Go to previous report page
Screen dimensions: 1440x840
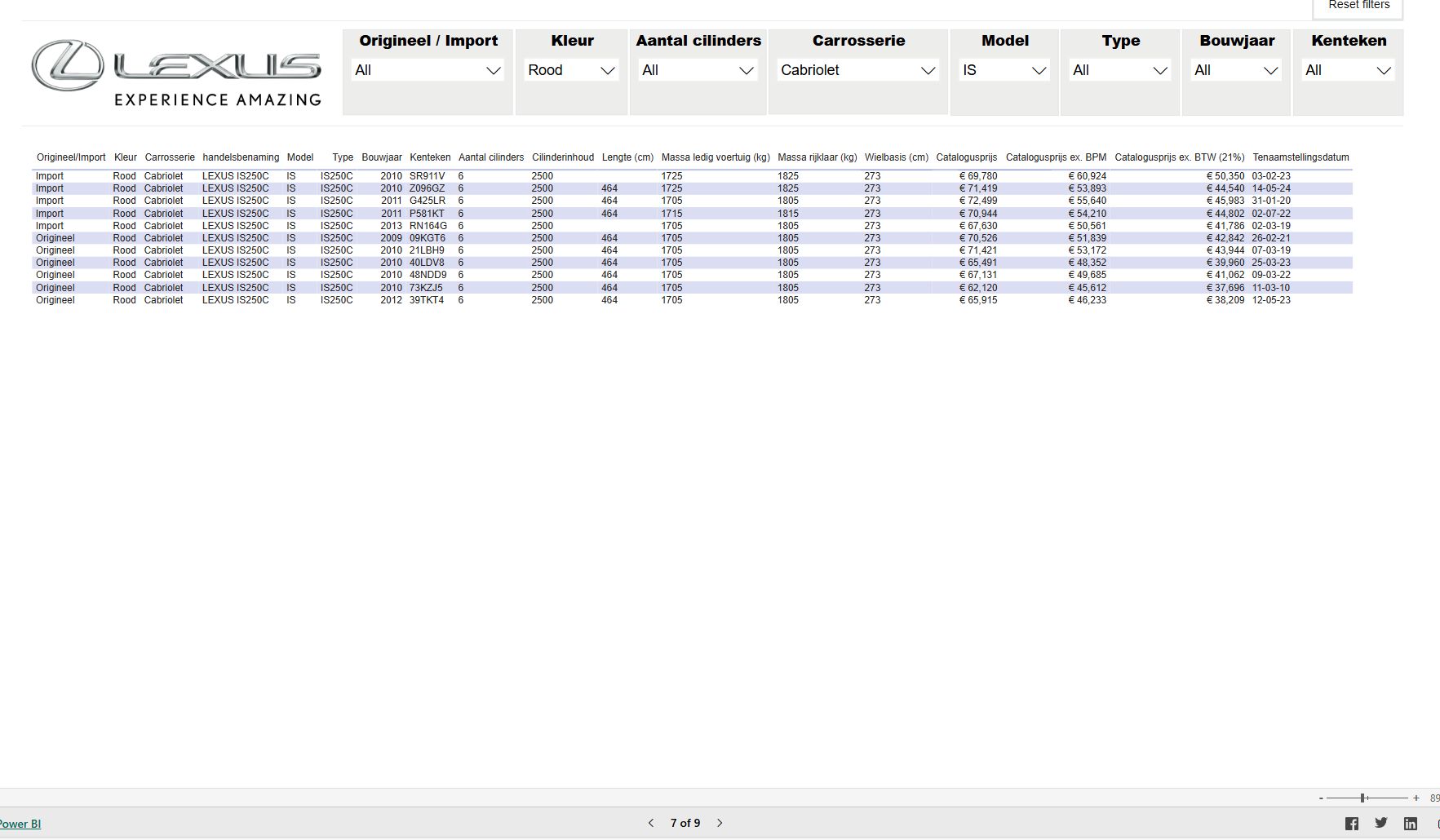[651, 823]
